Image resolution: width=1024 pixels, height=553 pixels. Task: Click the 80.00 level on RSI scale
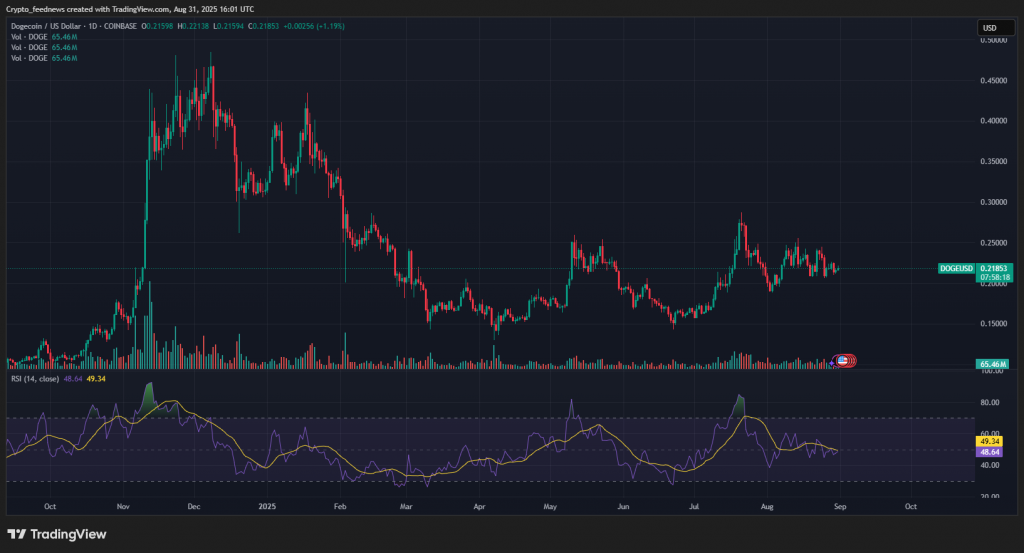pyautogui.click(x=991, y=403)
